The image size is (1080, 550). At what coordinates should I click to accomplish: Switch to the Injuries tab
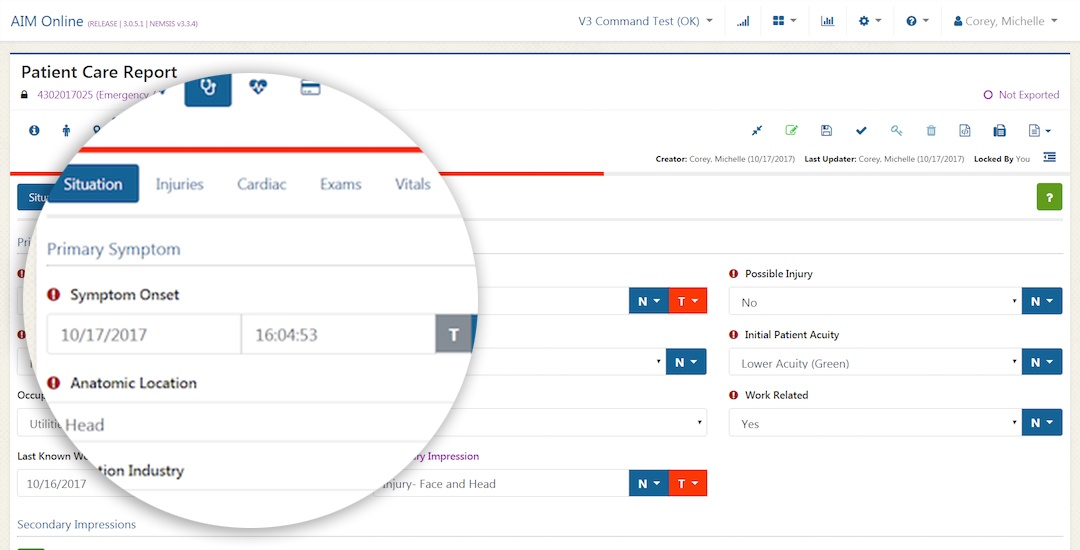tap(180, 184)
